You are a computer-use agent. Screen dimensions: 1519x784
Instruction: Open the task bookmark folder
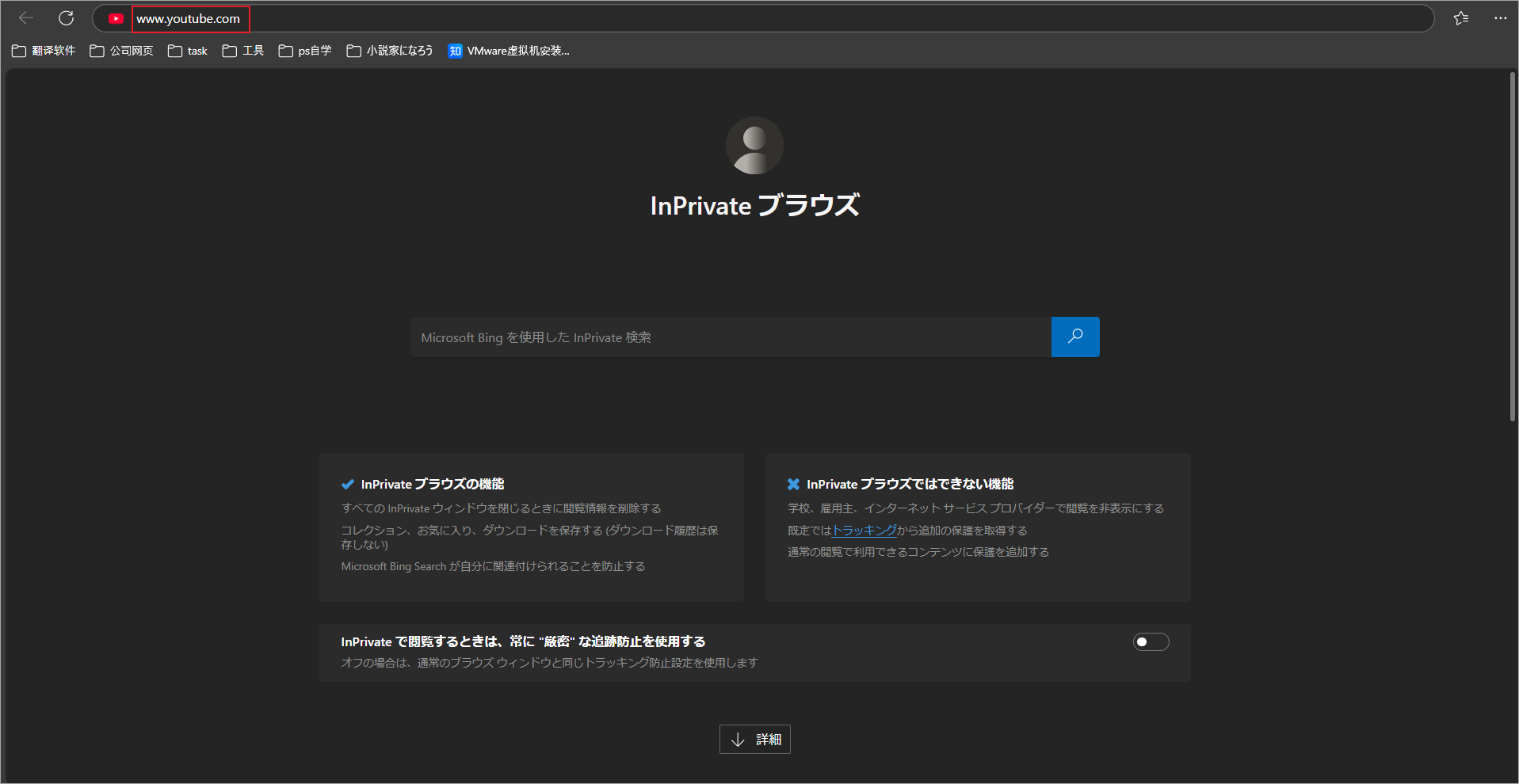pyautogui.click(x=188, y=51)
